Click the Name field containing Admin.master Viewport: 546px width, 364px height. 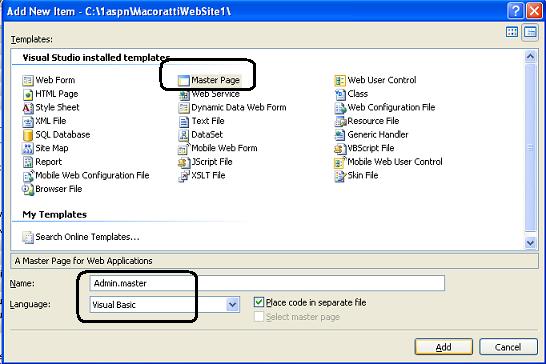pos(267,283)
